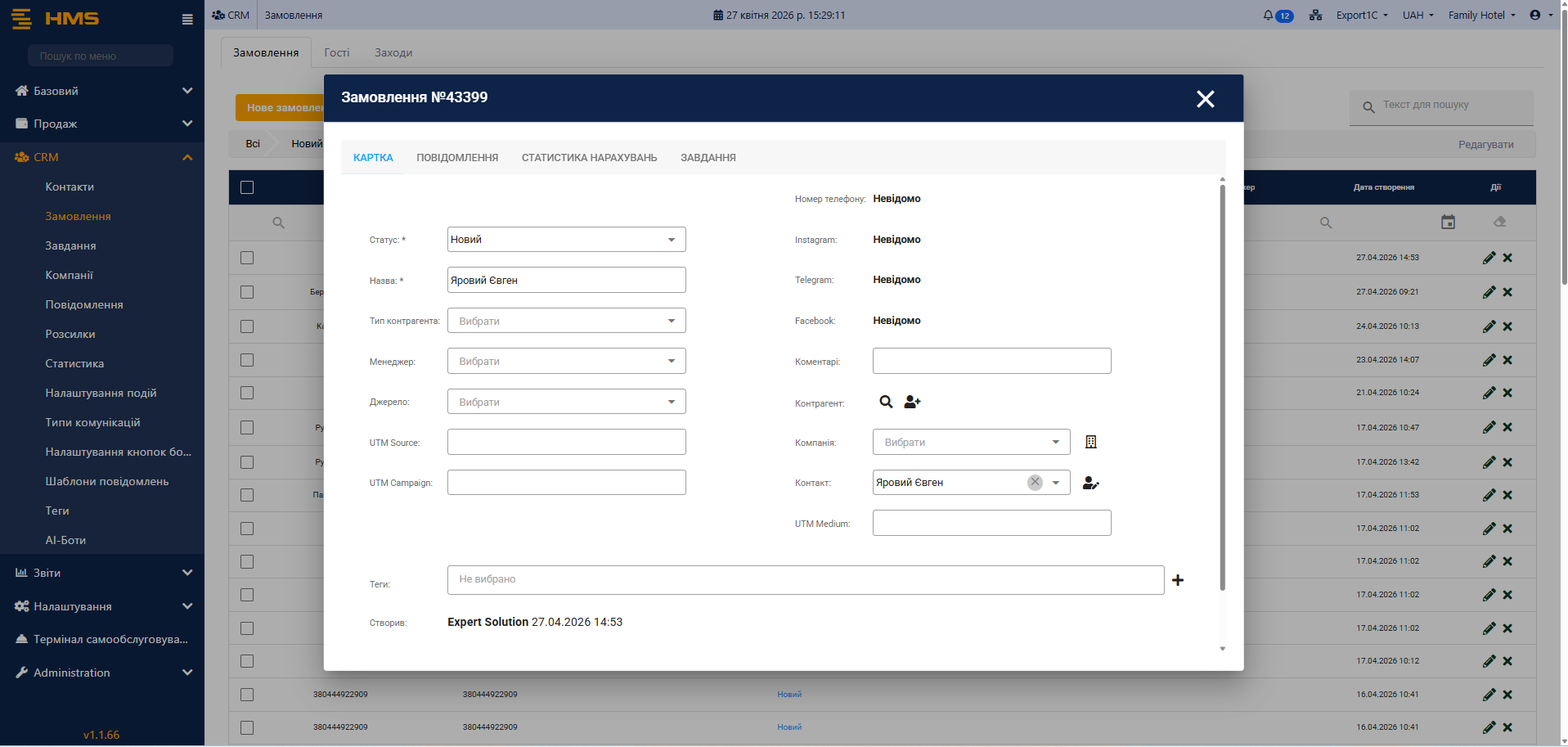Clear the selected contact Яровий Євген

(1035, 483)
